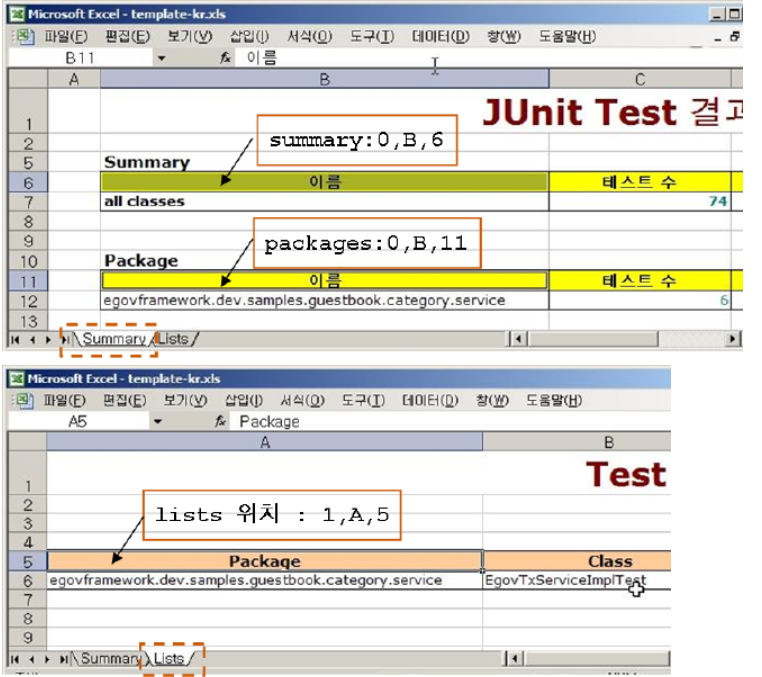The width and height of the screenshot is (762, 677).
Task: Open the 데이터(D) menu in top window
Action: (x=440, y=37)
